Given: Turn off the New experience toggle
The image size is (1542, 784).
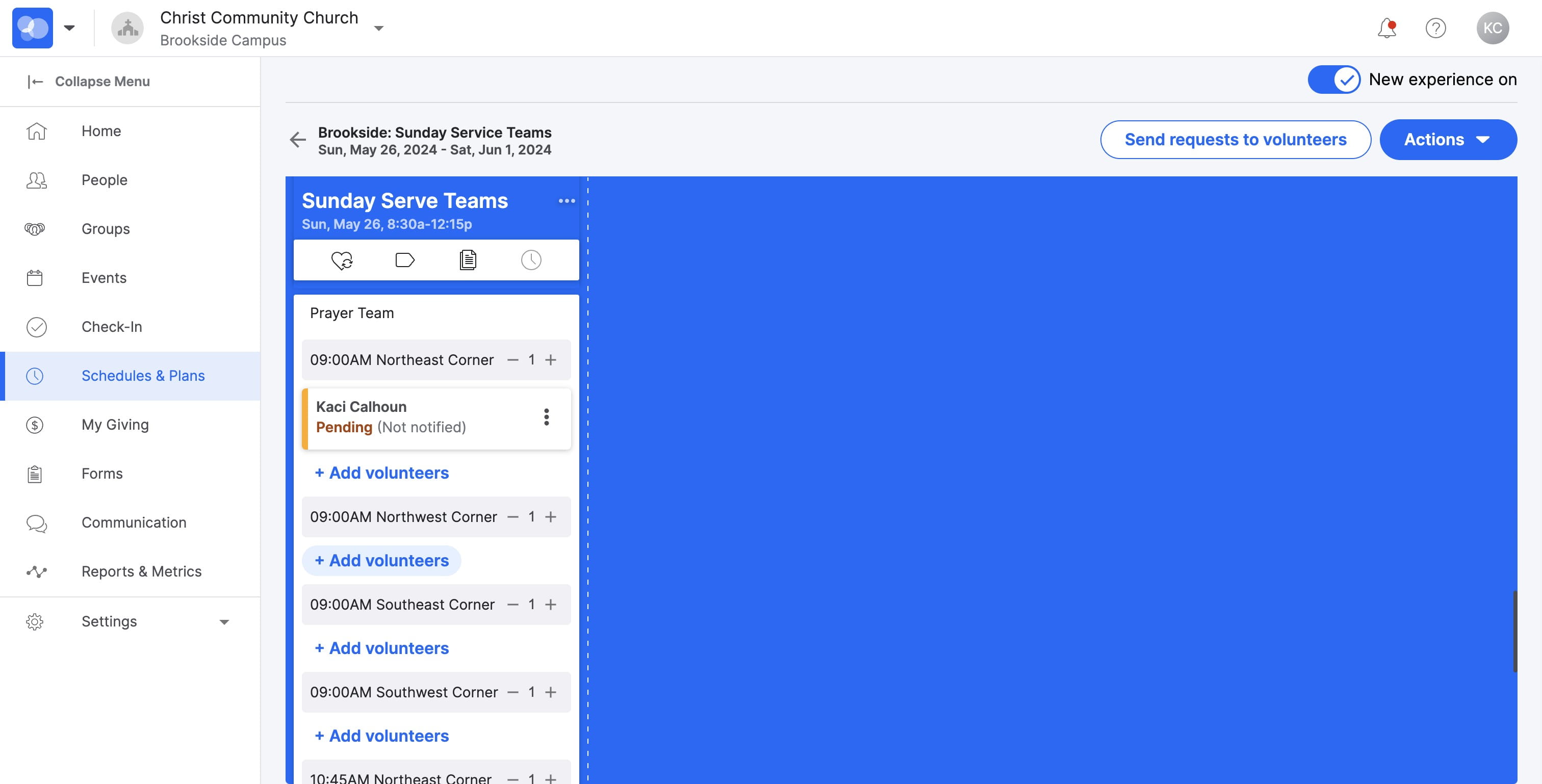Looking at the screenshot, I should click(x=1333, y=80).
